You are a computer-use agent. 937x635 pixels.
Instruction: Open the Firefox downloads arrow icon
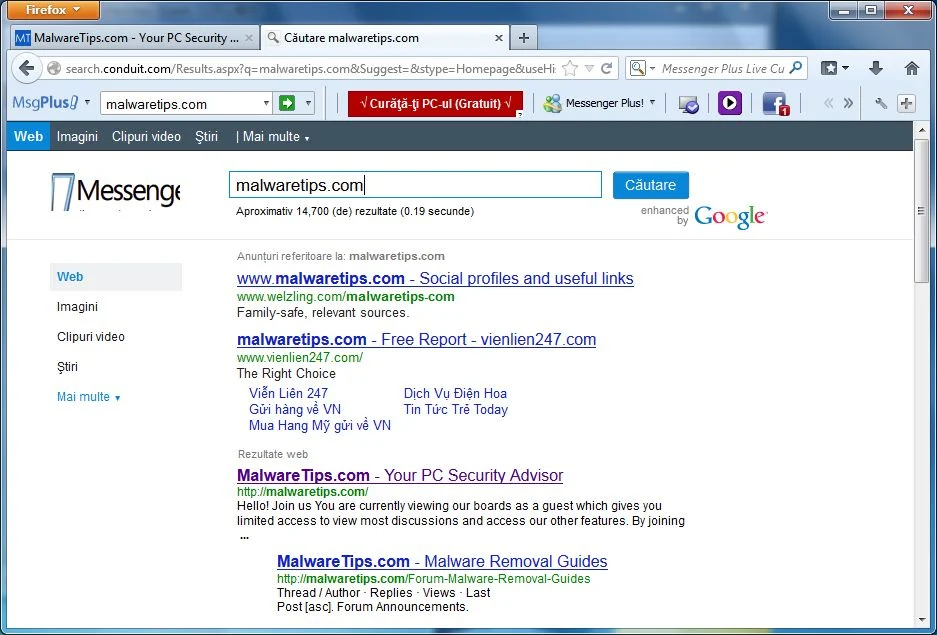875,69
